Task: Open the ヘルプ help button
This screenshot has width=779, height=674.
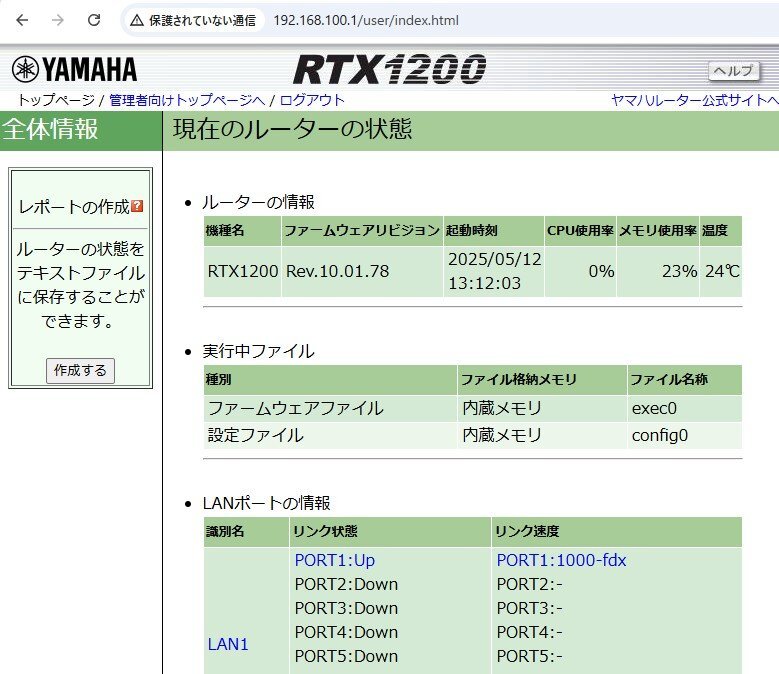Action: pos(734,71)
